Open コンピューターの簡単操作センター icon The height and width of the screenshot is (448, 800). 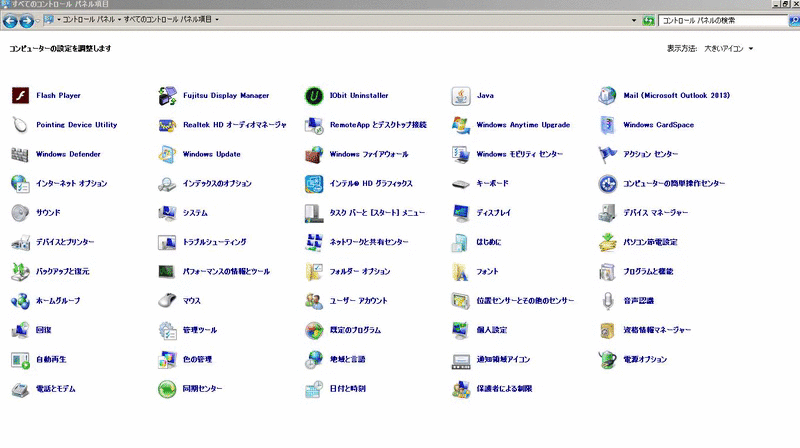click(607, 184)
